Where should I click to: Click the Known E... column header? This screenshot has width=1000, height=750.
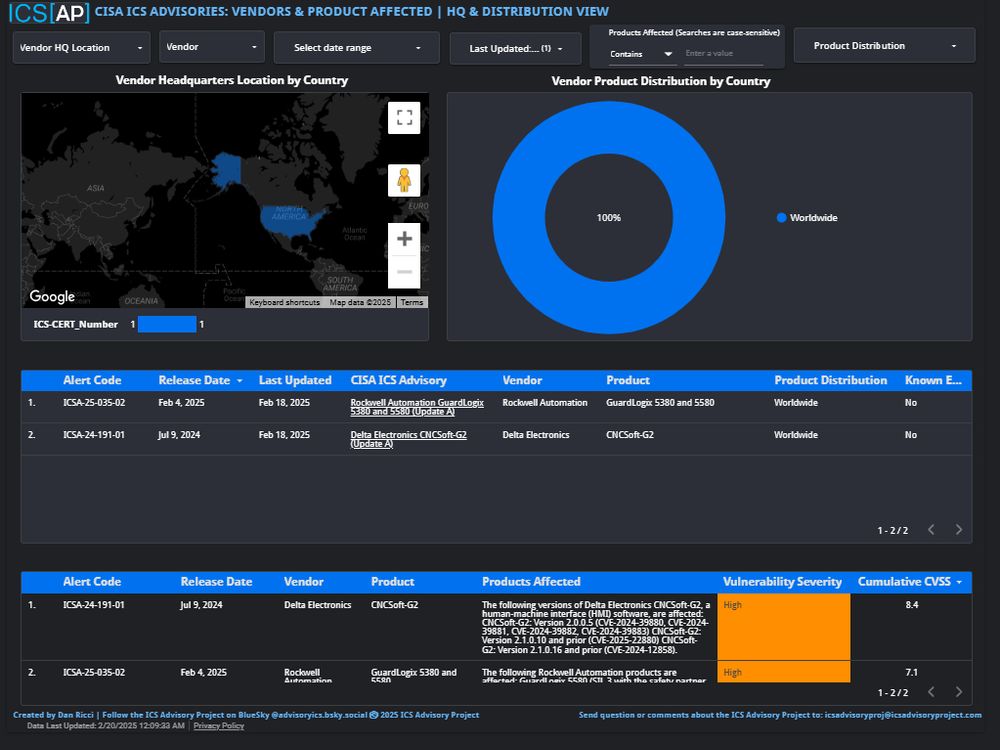tap(933, 380)
